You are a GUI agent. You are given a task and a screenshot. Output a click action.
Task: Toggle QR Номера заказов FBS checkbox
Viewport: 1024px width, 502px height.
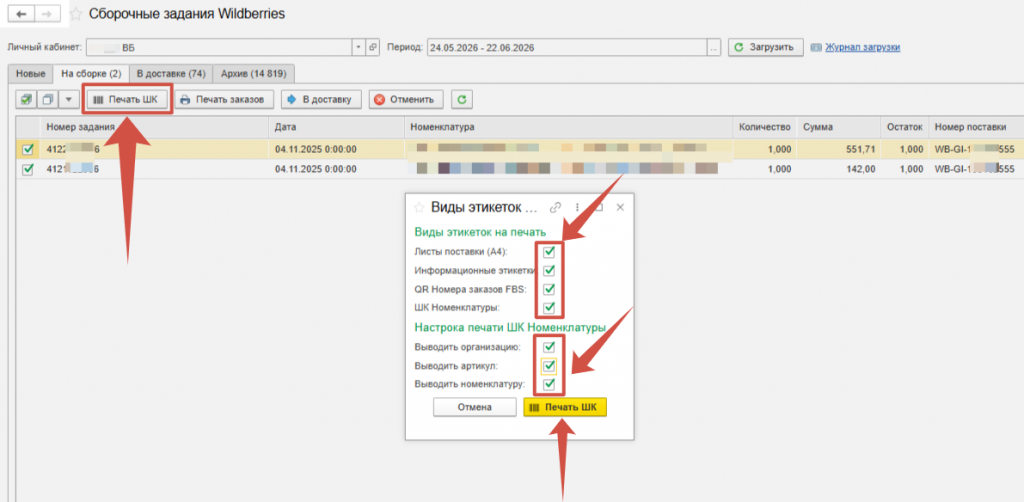[549, 289]
